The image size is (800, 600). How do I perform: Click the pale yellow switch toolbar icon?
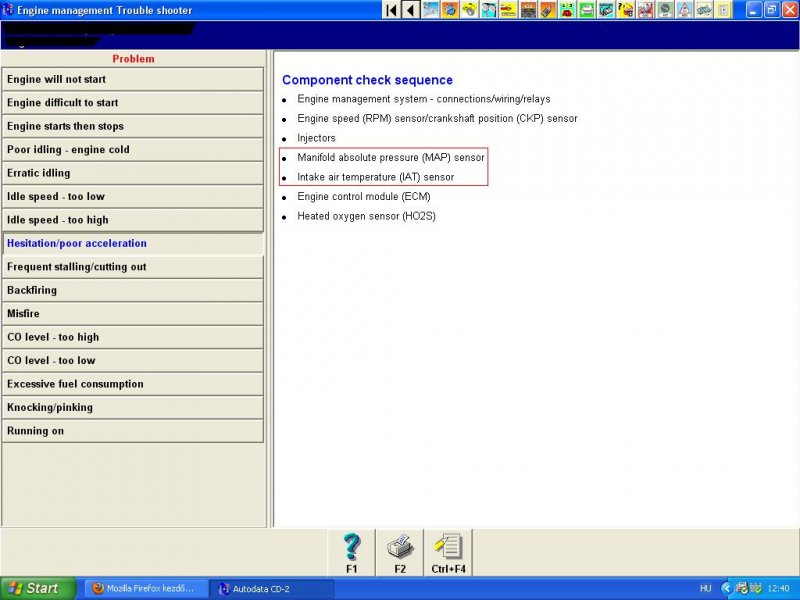click(x=723, y=10)
